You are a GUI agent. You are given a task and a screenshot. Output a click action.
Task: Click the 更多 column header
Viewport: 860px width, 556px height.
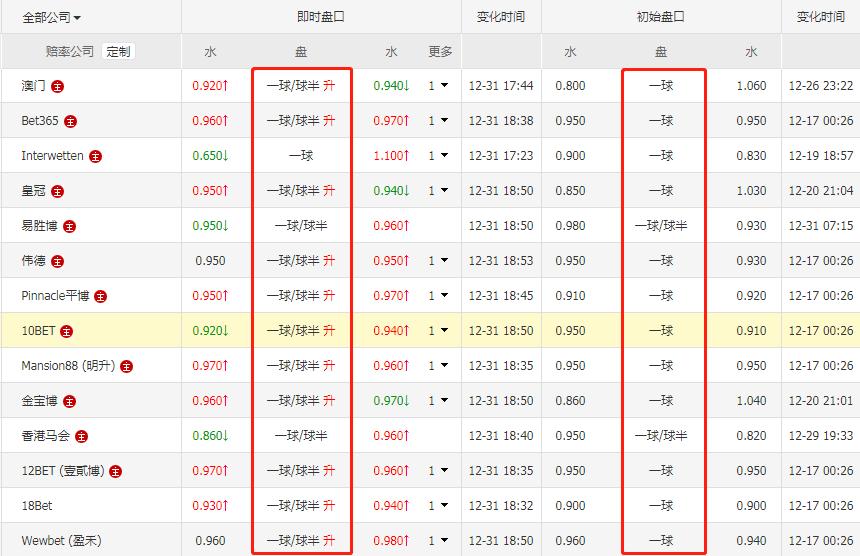coord(440,52)
